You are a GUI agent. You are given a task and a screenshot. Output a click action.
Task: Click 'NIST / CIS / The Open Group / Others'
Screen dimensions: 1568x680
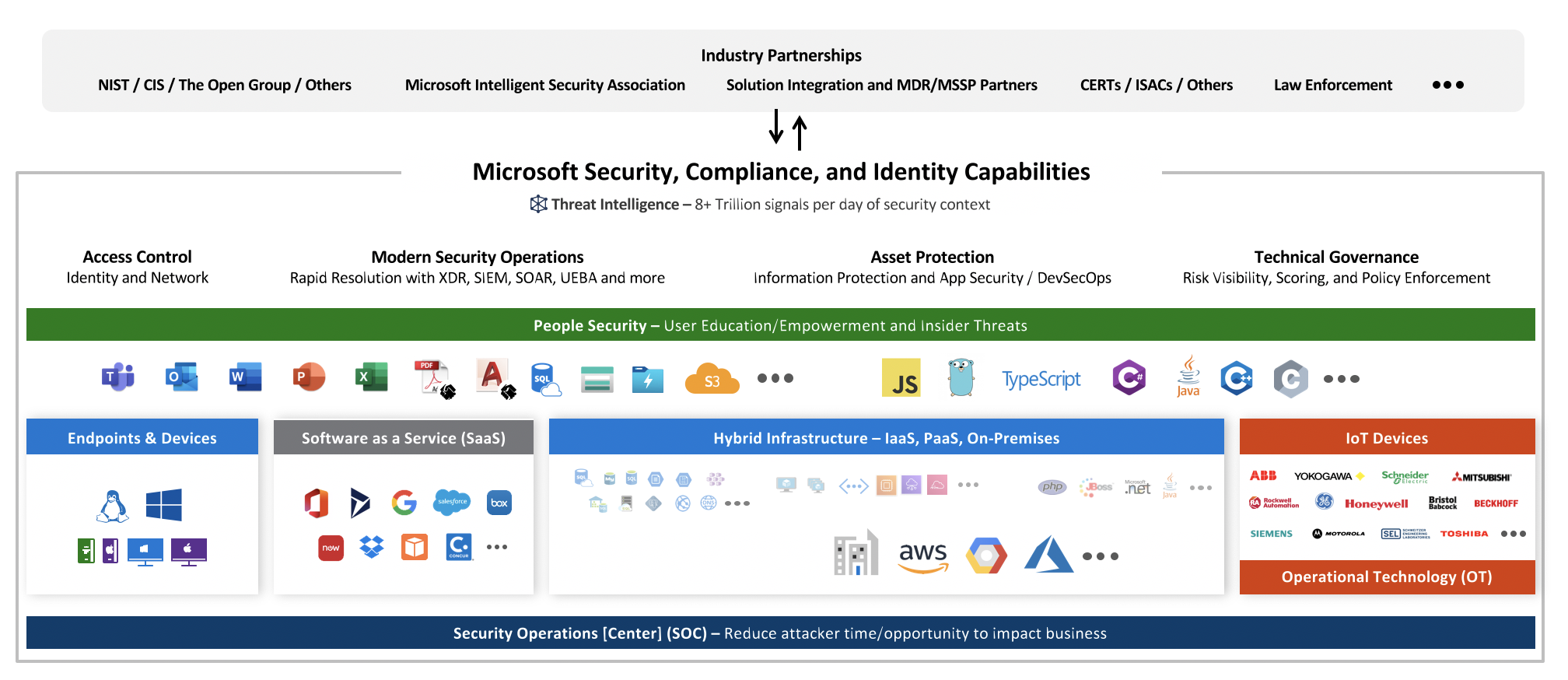tap(225, 85)
